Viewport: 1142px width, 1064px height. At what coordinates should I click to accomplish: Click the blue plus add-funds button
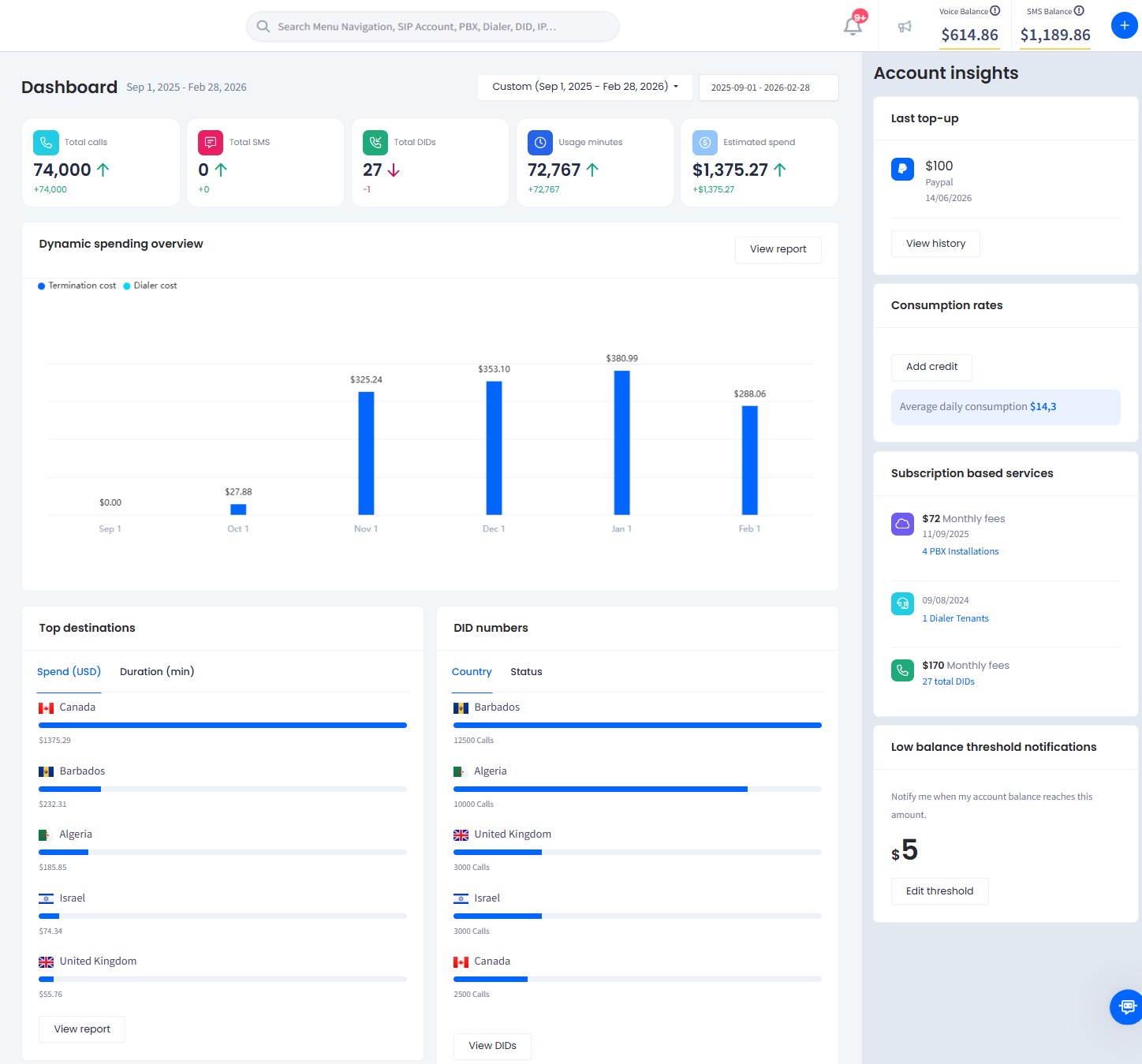coord(1124,25)
